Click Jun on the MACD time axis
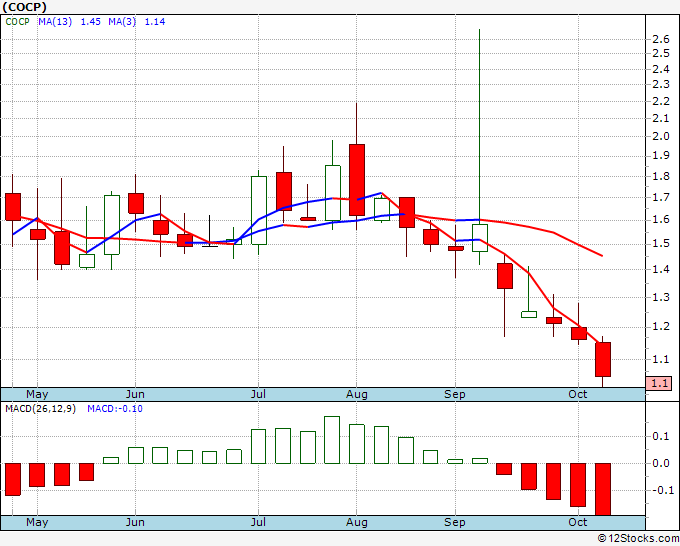 (135, 522)
